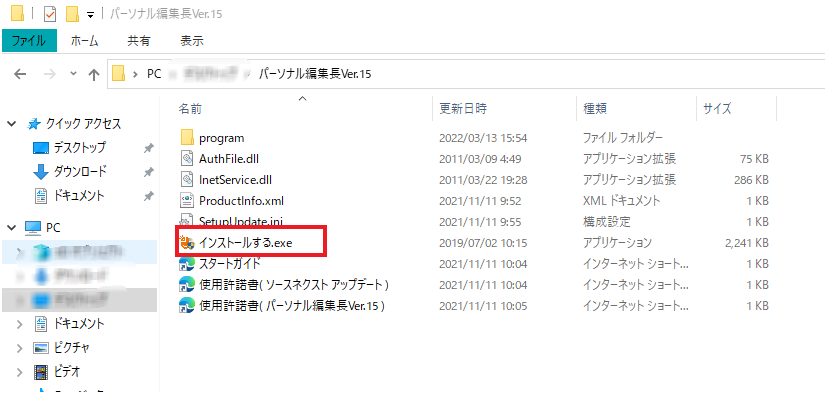This screenshot has height=395, width=826.
Task: Expand the ドキュメント node under PC
Action: 19,323
